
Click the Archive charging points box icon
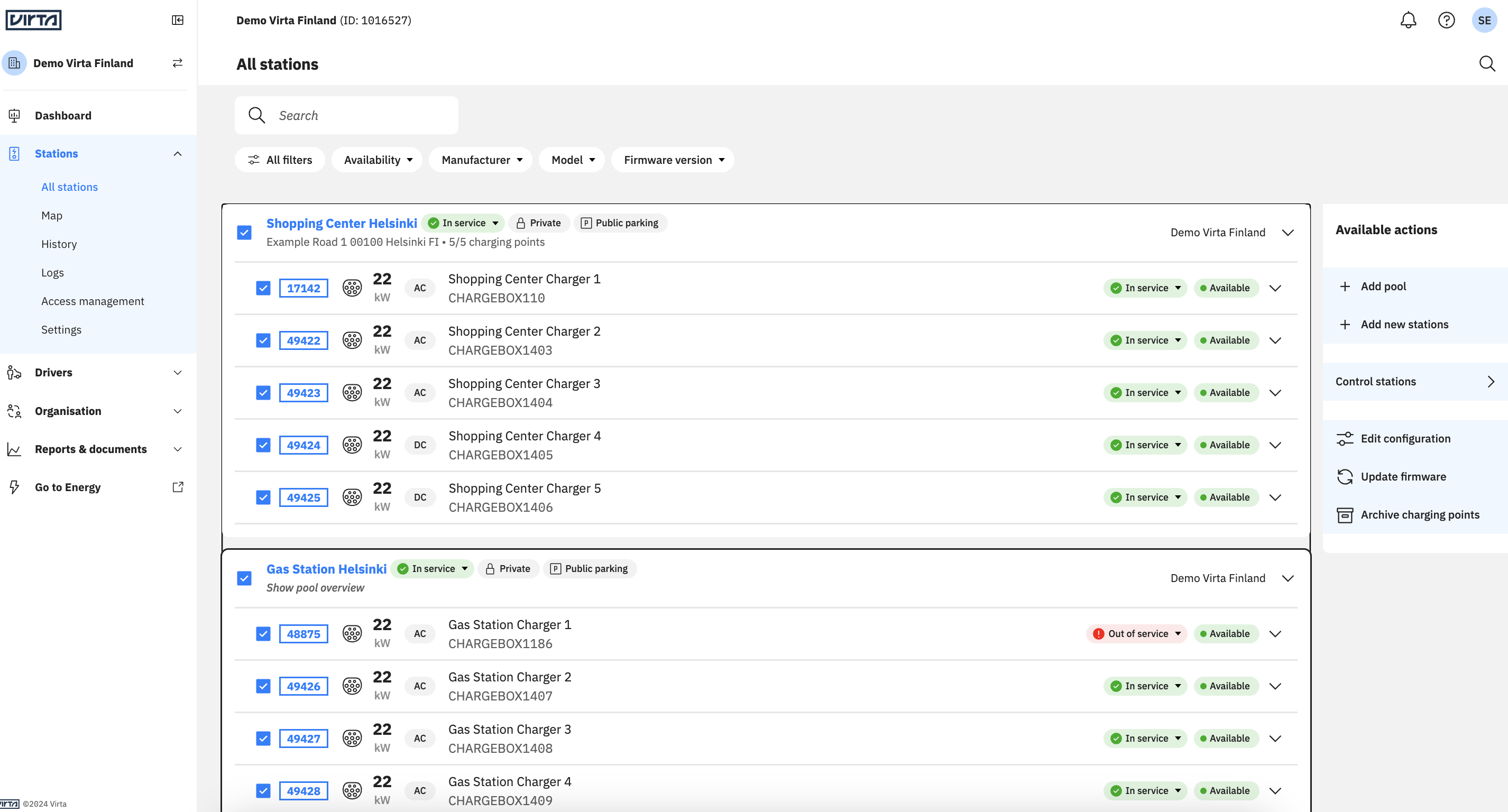(1345, 514)
